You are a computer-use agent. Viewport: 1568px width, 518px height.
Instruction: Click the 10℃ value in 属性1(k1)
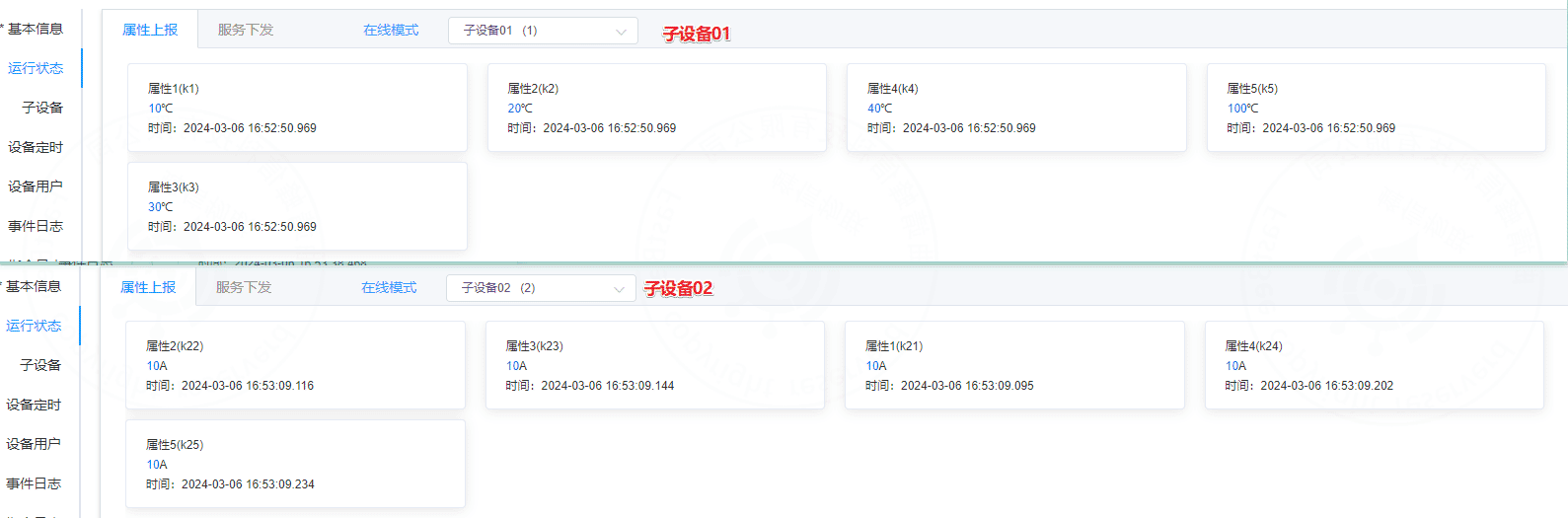(x=161, y=109)
